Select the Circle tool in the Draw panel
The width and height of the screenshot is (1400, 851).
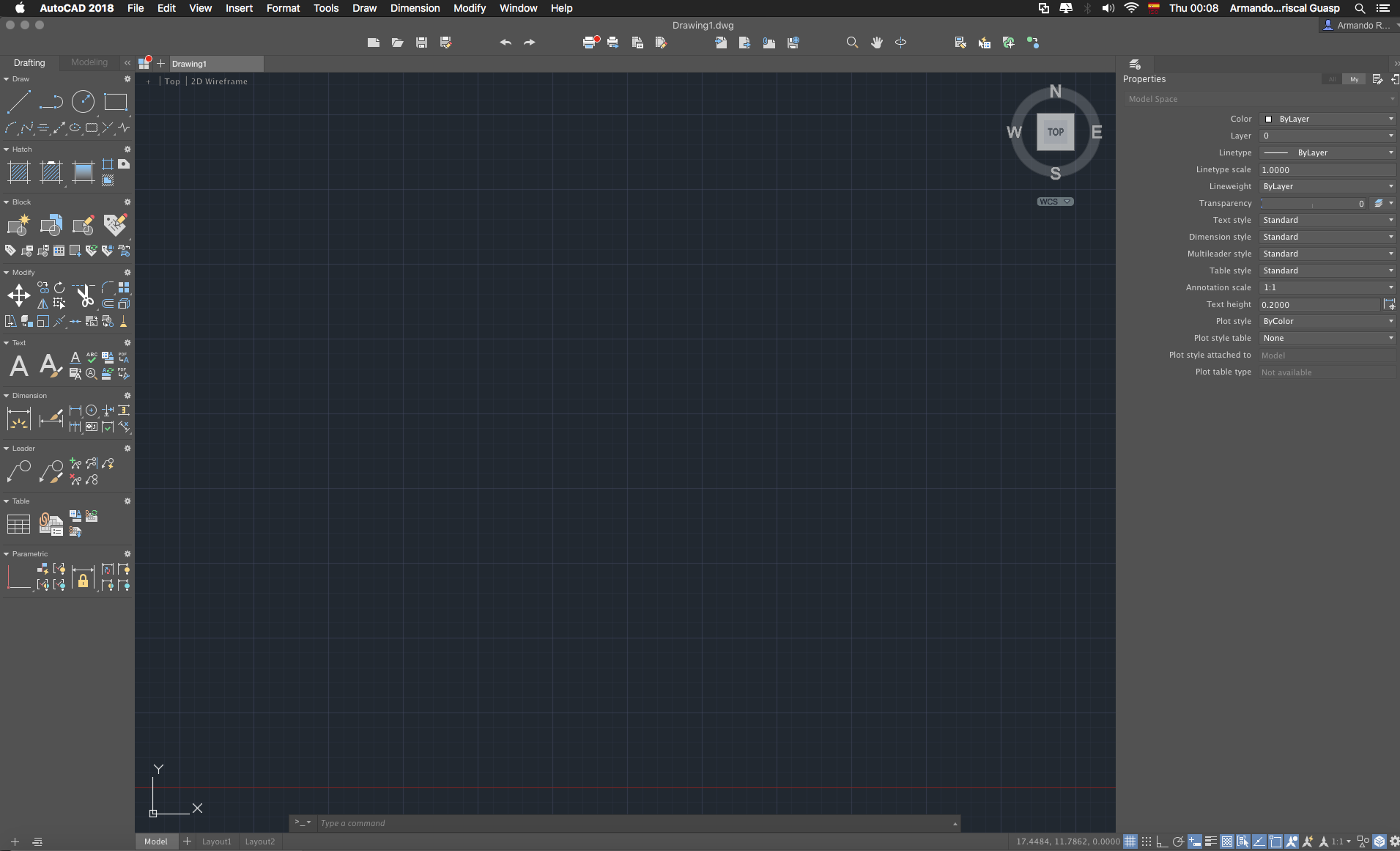(x=83, y=102)
